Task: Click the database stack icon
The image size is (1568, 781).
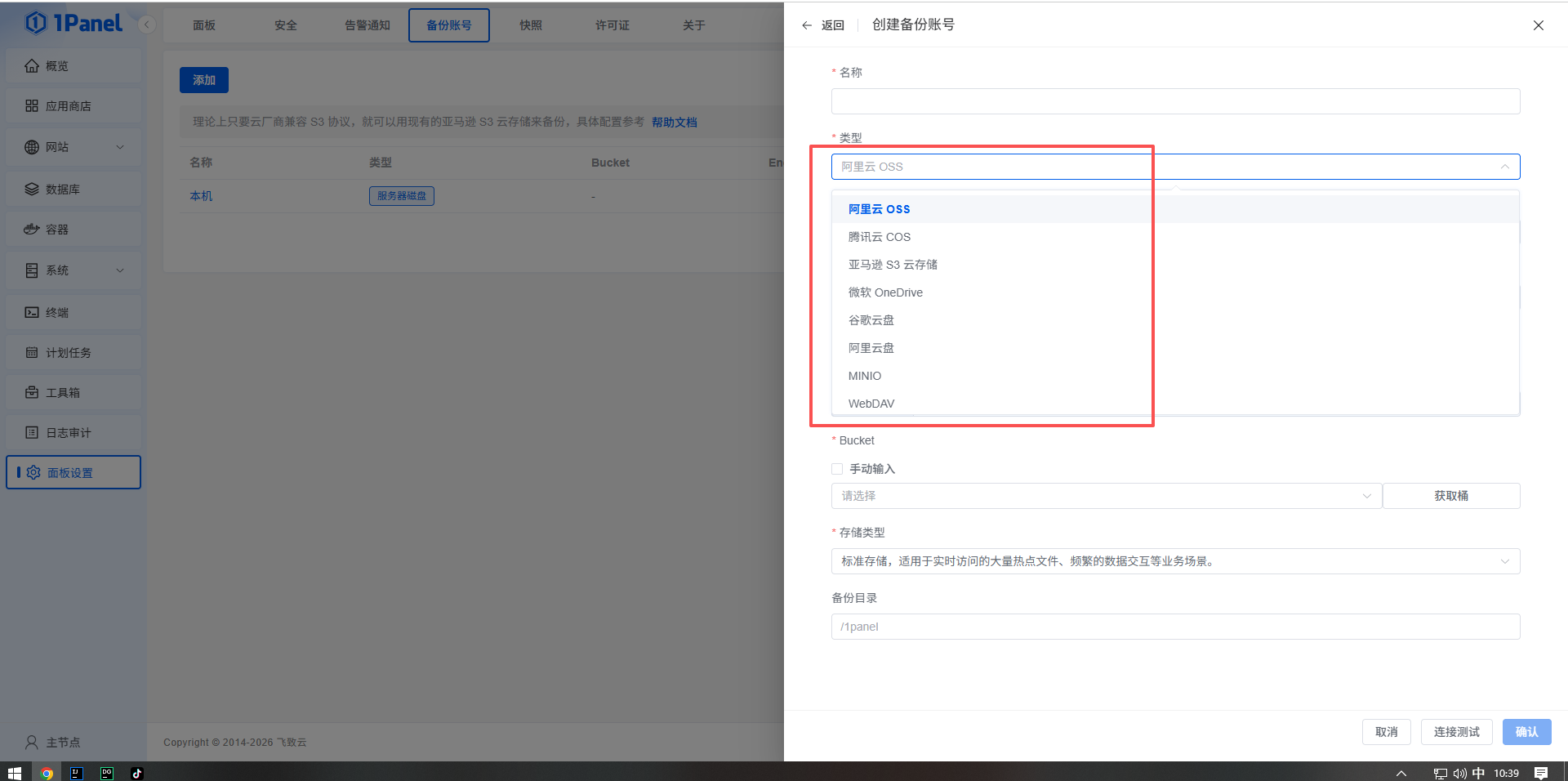Action: pyautogui.click(x=32, y=189)
